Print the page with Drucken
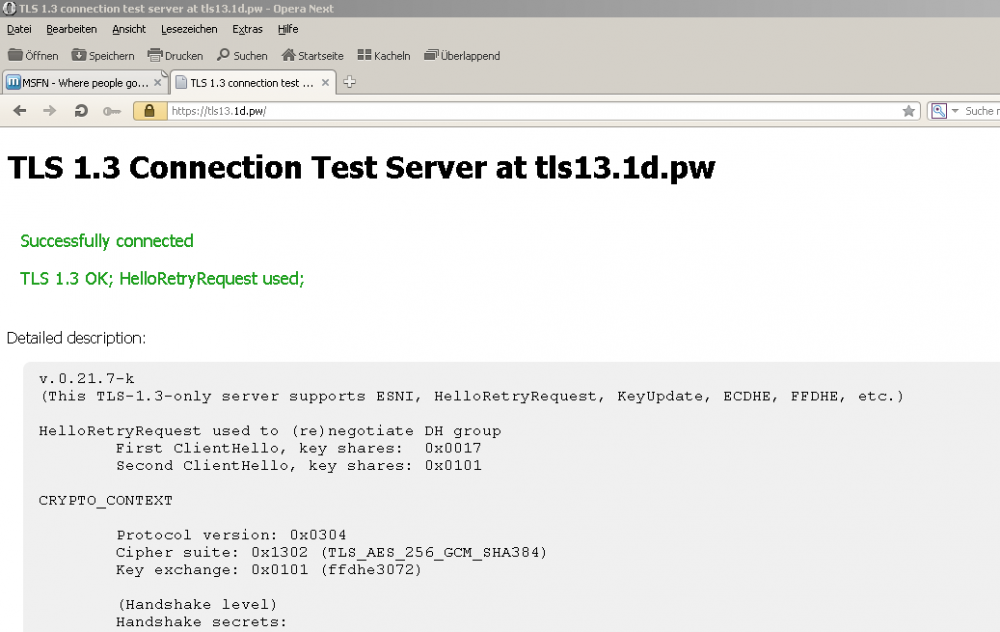Image resolution: width=1000 pixels, height=632 pixels. pos(175,56)
